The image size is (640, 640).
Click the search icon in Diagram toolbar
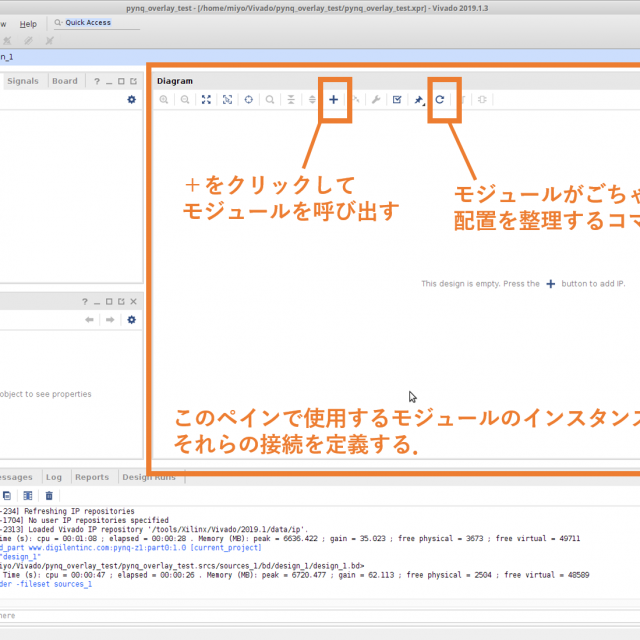tap(269, 100)
